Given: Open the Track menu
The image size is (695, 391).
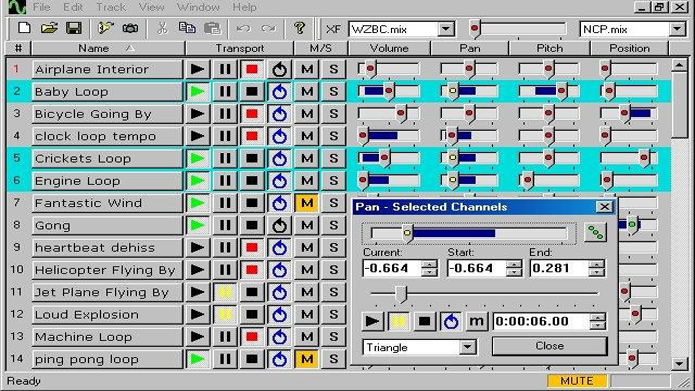Looking at the screenshot, I should [x=111, y=7].
